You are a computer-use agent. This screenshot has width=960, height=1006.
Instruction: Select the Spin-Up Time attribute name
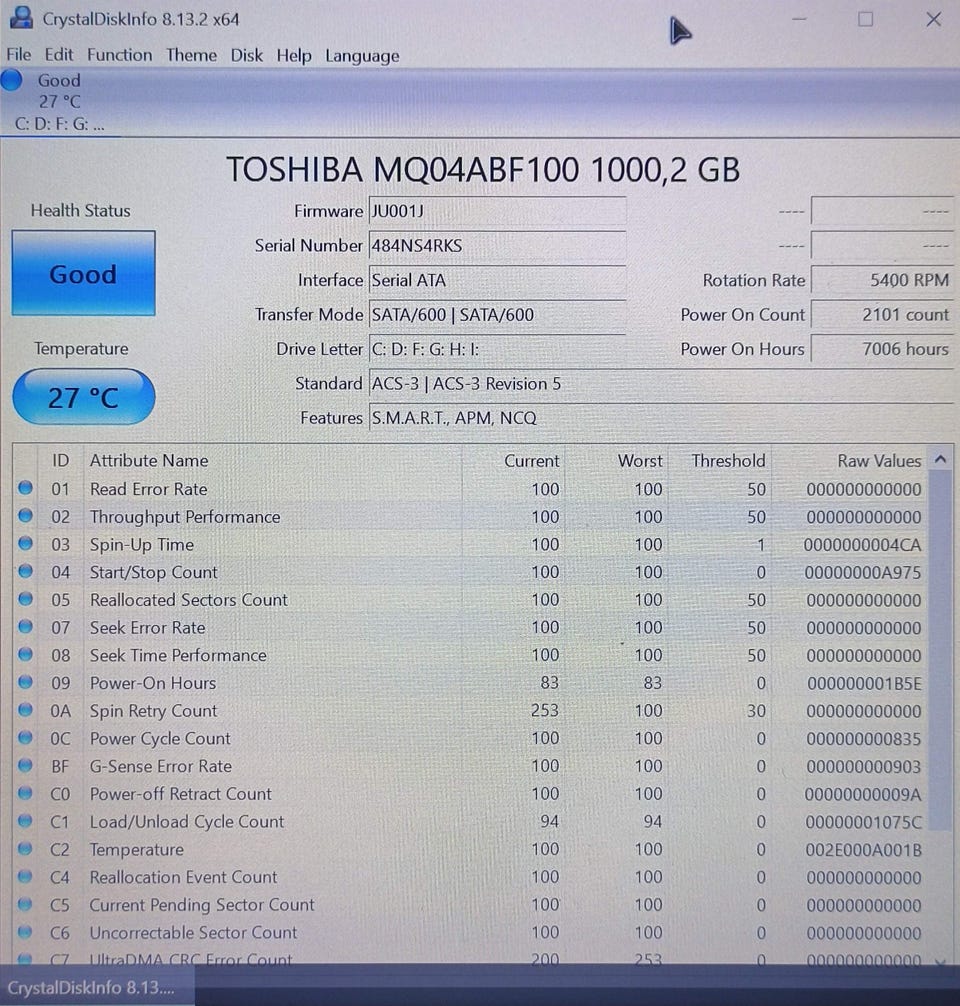[142, 545]
